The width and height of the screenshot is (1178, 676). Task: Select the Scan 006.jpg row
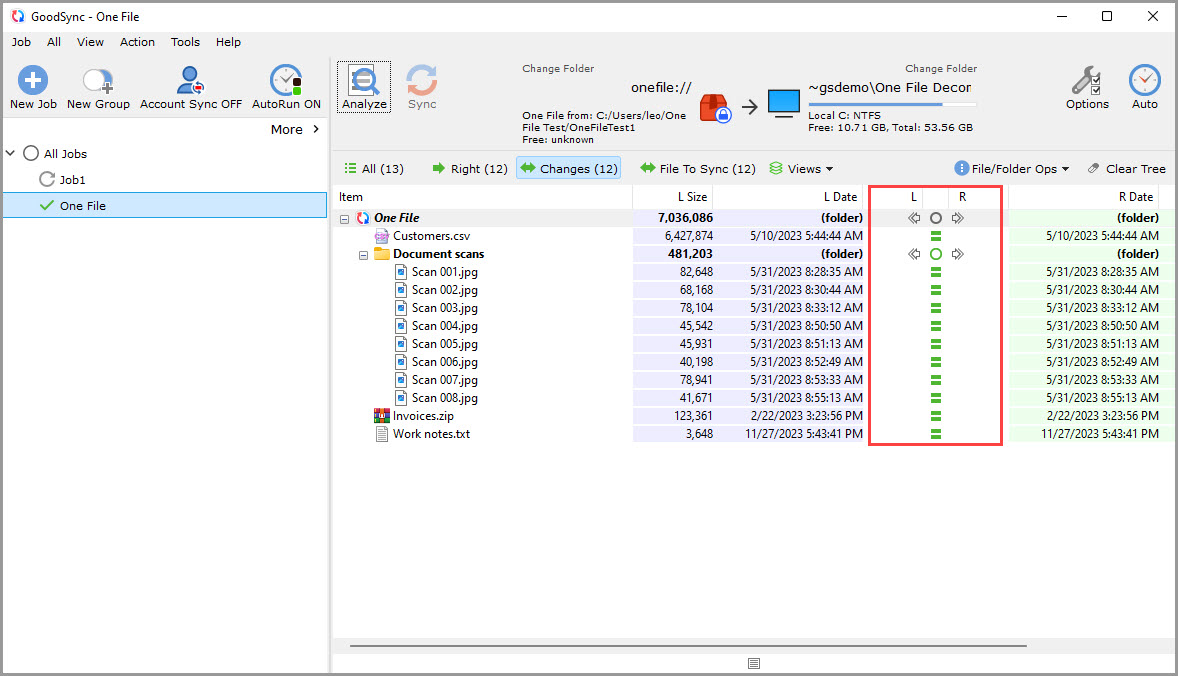753,362
